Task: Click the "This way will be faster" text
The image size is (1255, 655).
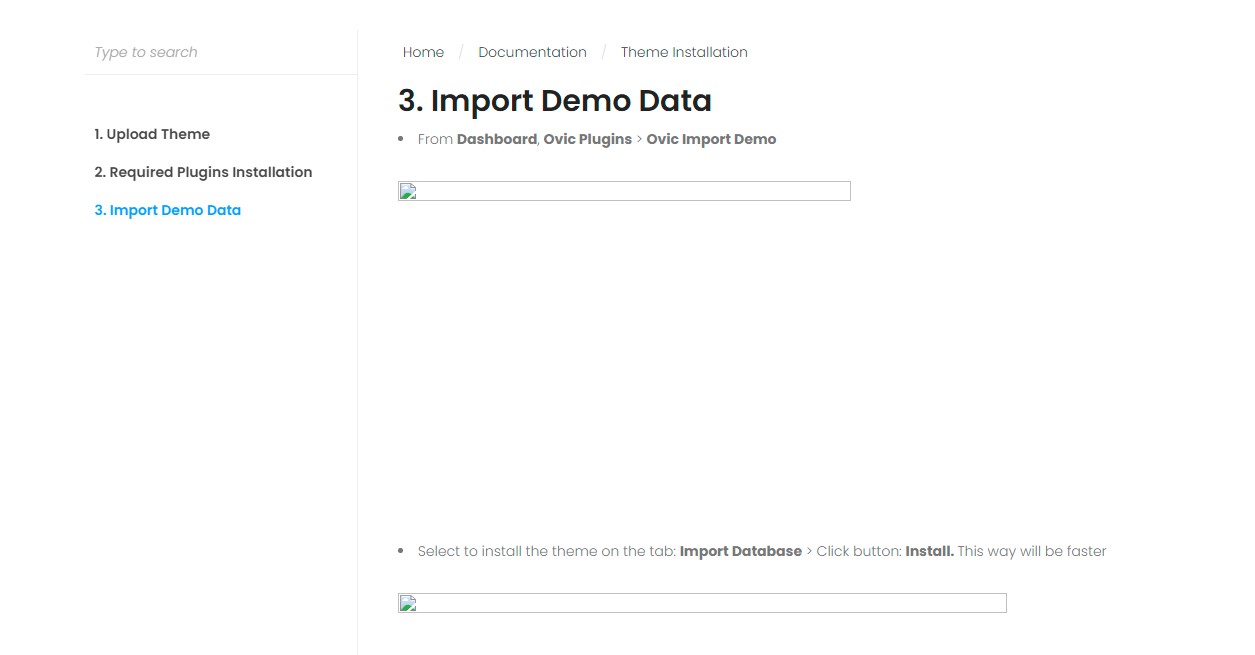Action: coord(1032,551)
